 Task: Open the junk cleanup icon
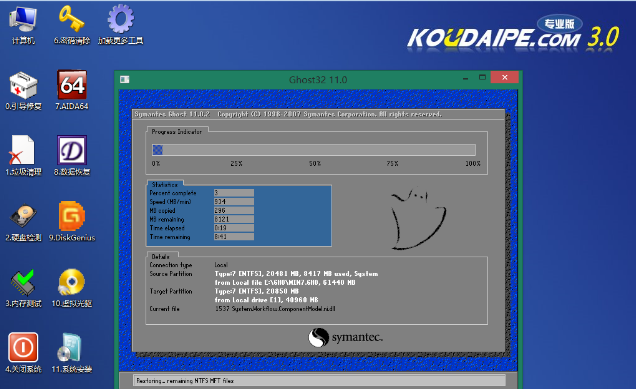click(22, 150)
